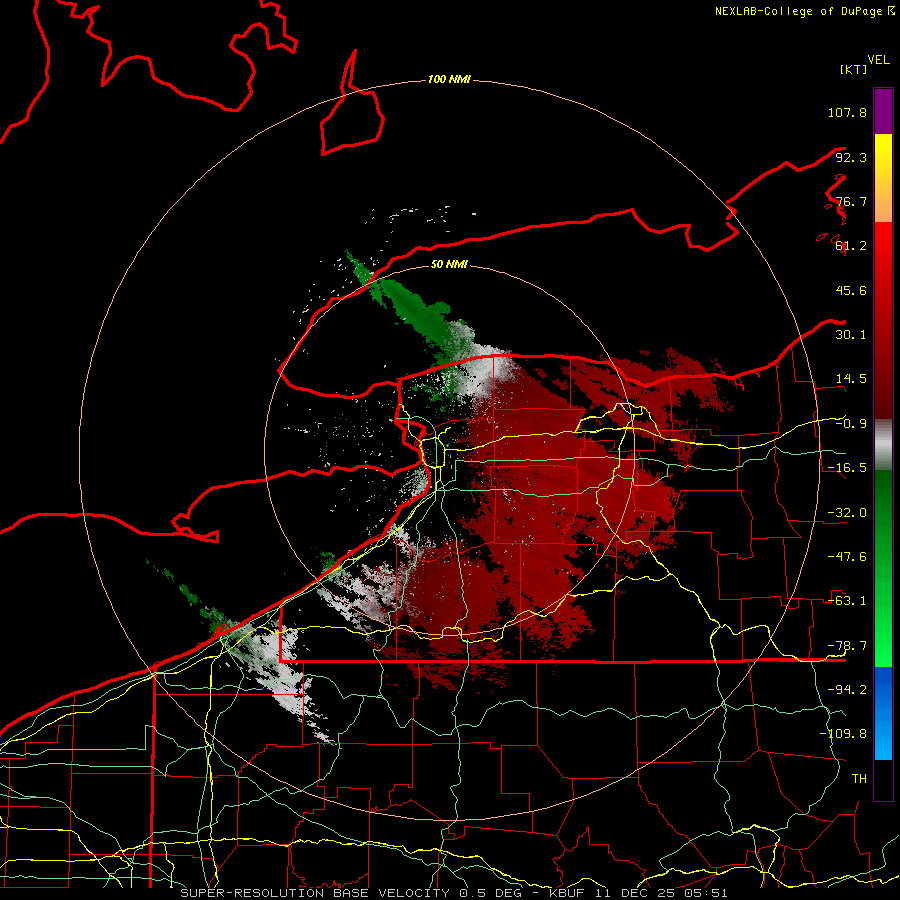Click the yellow segment of the velocity color bar

(x=883, y=161)
